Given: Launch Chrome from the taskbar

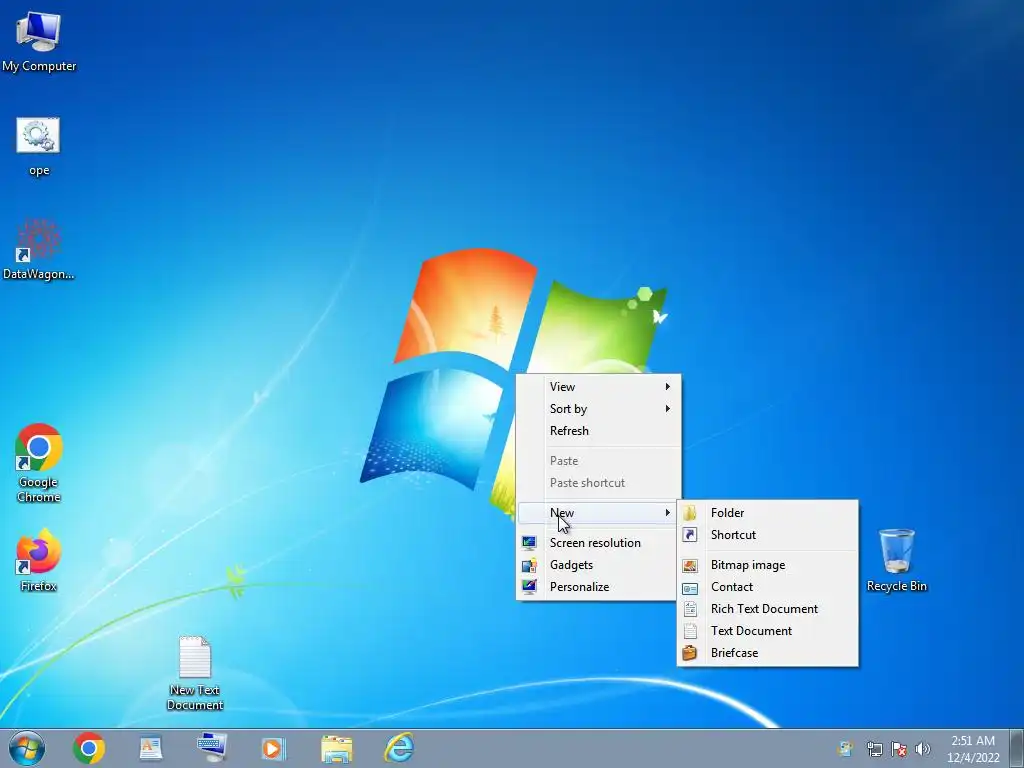Looking at the screenshot, I should pyautogui.click(x=89, y=748).
